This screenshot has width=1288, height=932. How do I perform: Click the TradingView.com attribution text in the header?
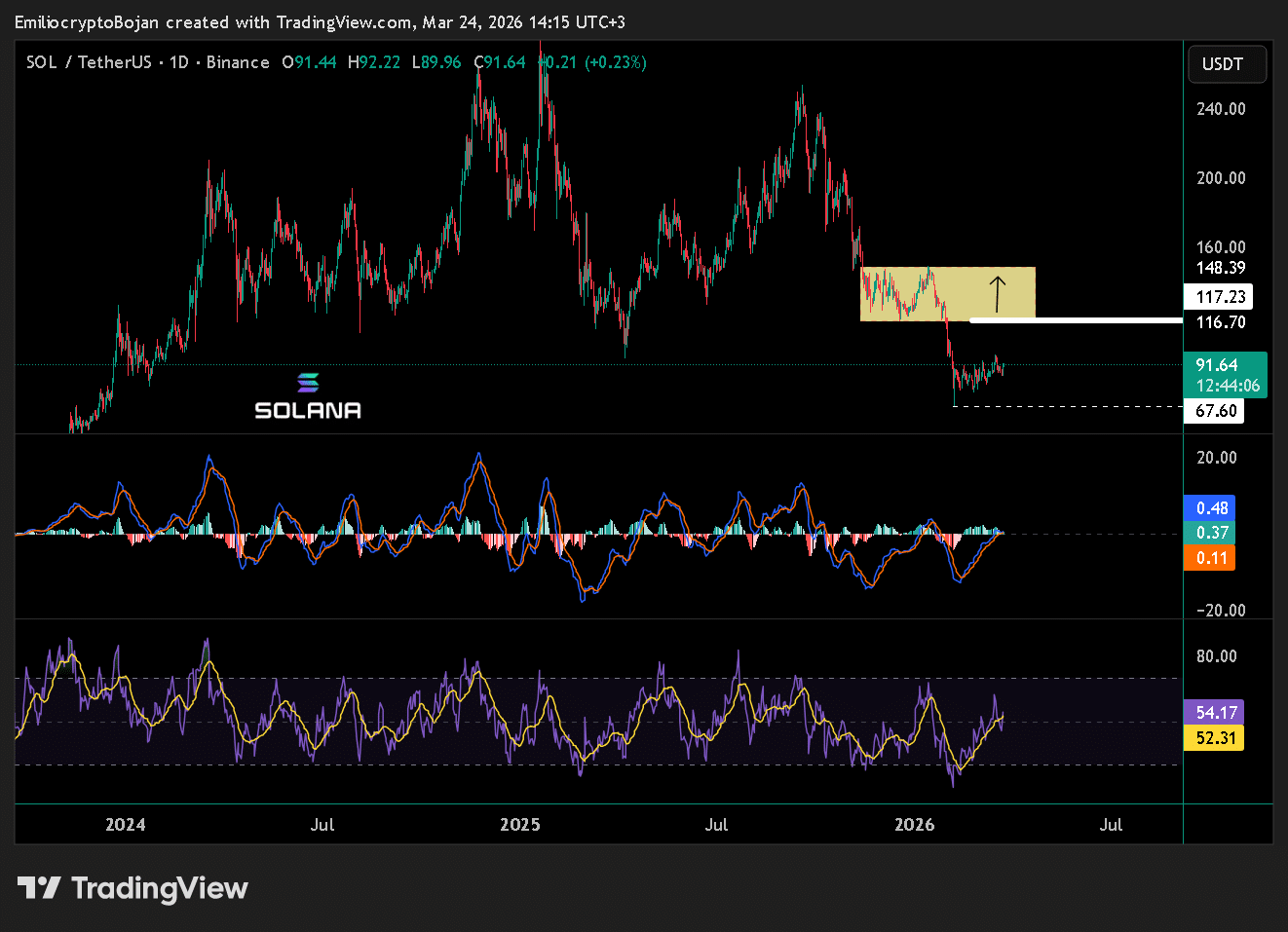point(344,21)
